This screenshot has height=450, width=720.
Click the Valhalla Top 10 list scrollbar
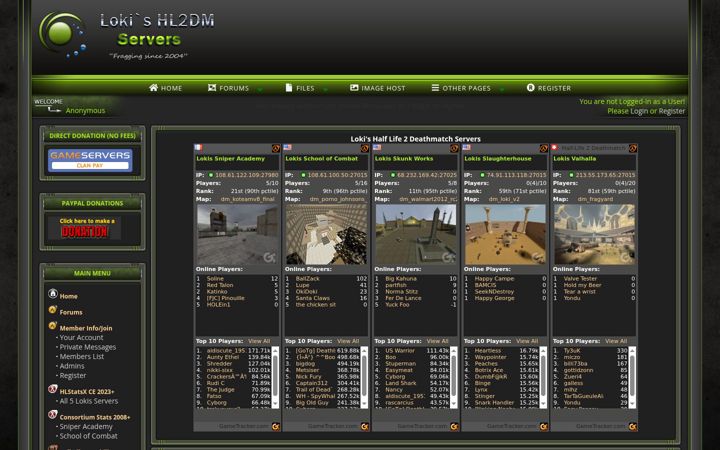pos(632,377)
